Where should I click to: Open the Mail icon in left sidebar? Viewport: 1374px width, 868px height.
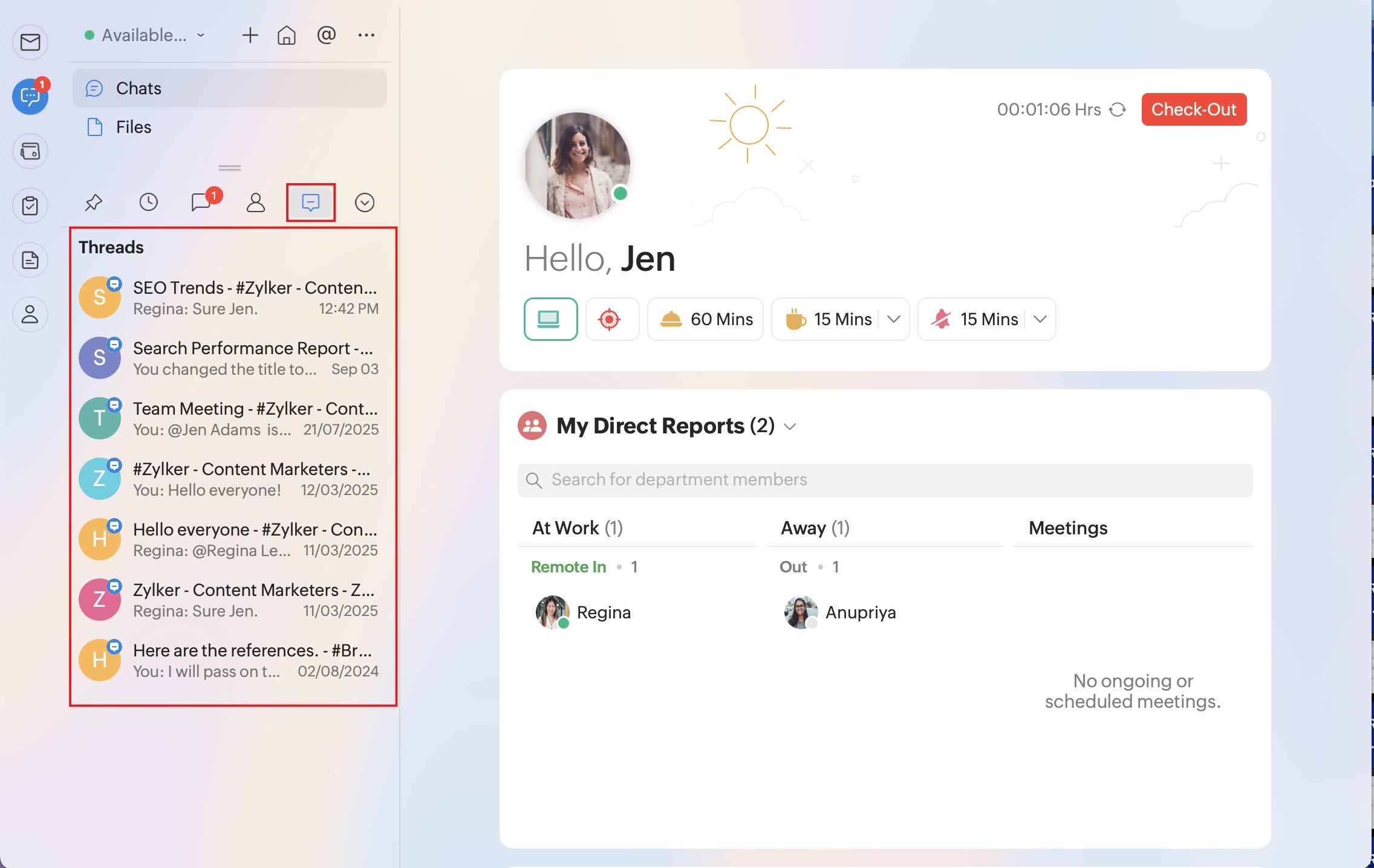coord(30,42)
